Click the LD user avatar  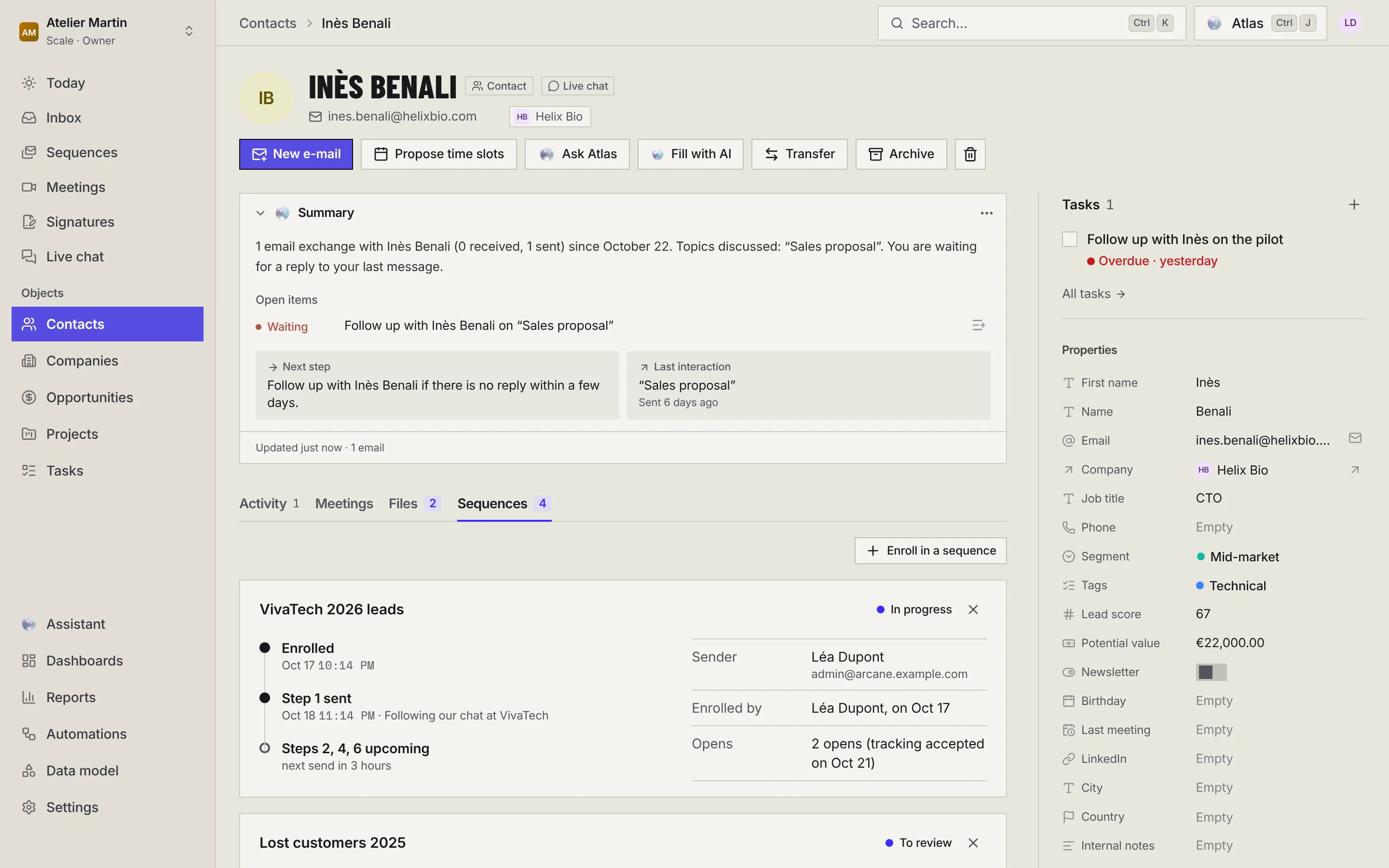point(1350,23)
